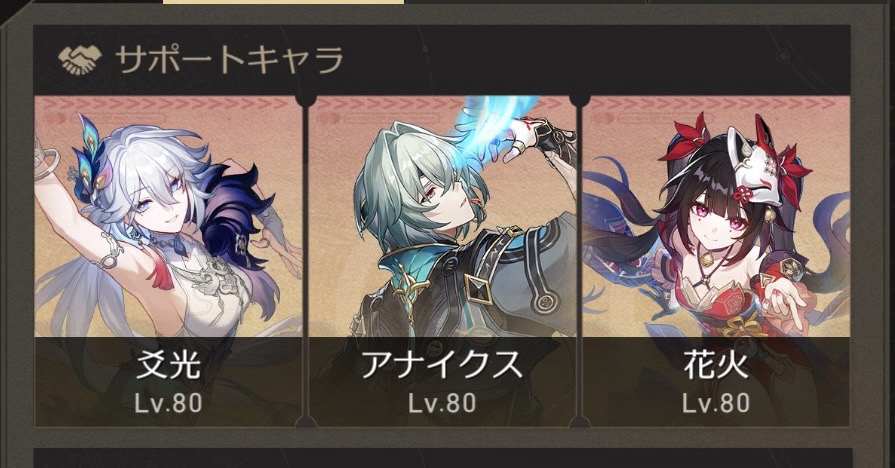Click the divider notch between 爻光 and アナイクス
The width and height of the screenshot is (895, 468).
305,101
